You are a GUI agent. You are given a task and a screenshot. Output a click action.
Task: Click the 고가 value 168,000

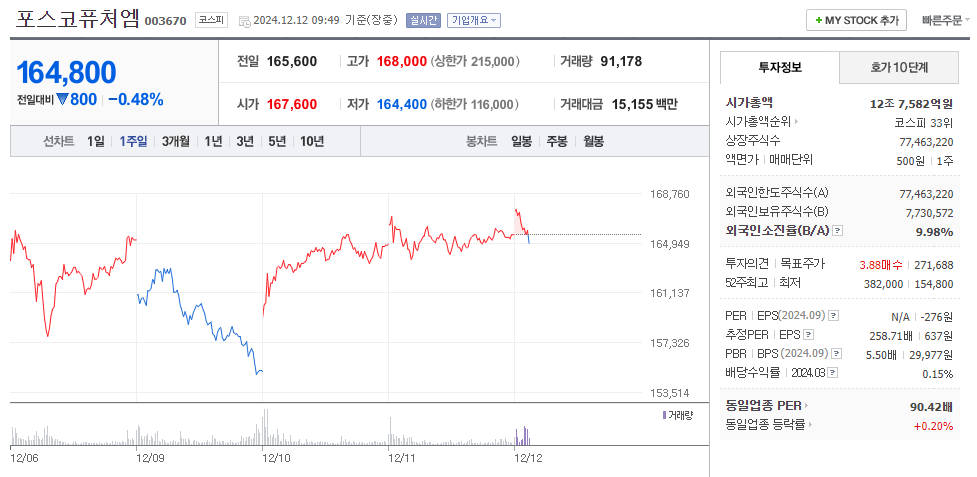point(402,61)
